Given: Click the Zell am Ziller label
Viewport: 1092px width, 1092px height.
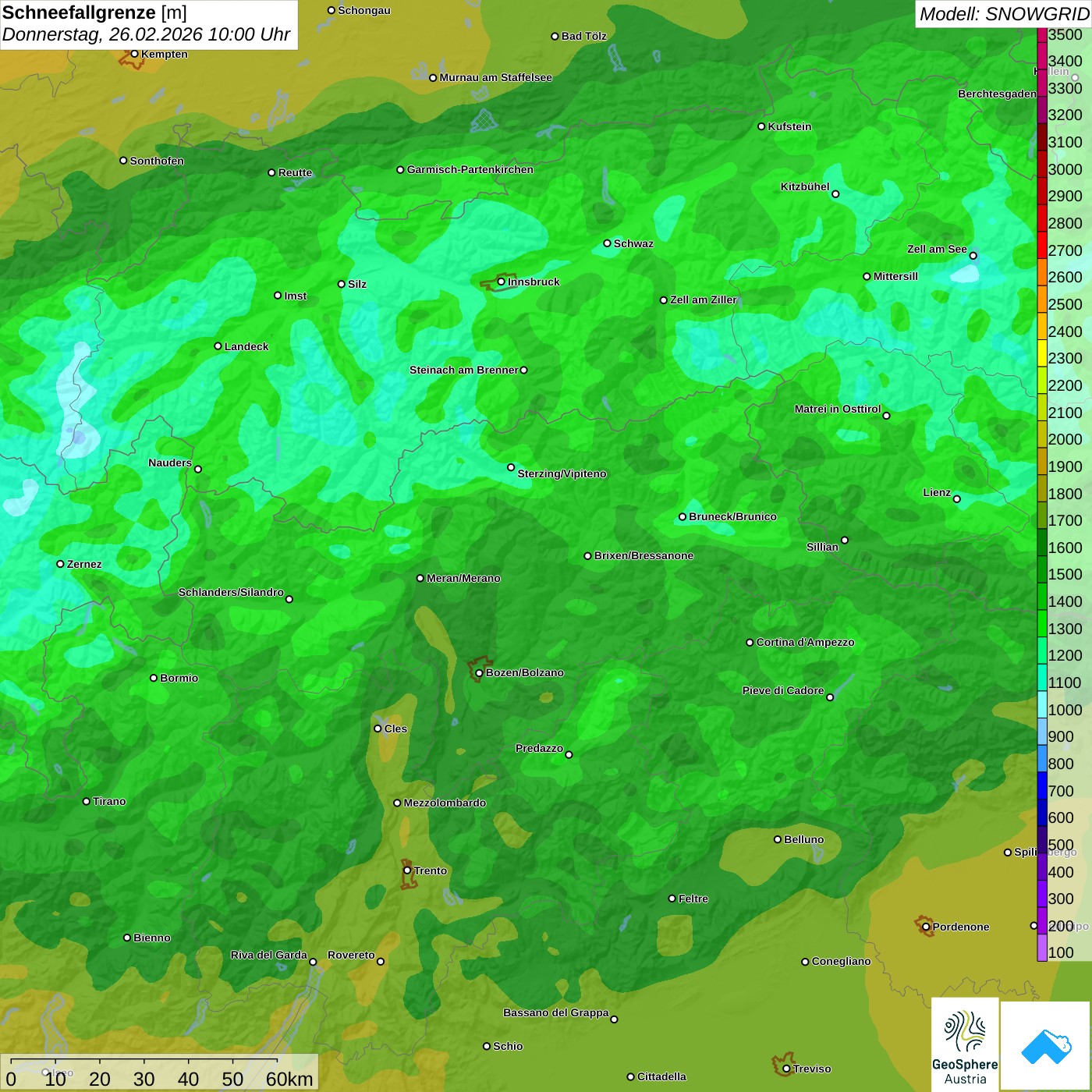Looking at the screenshot, I should click(703, 300).
